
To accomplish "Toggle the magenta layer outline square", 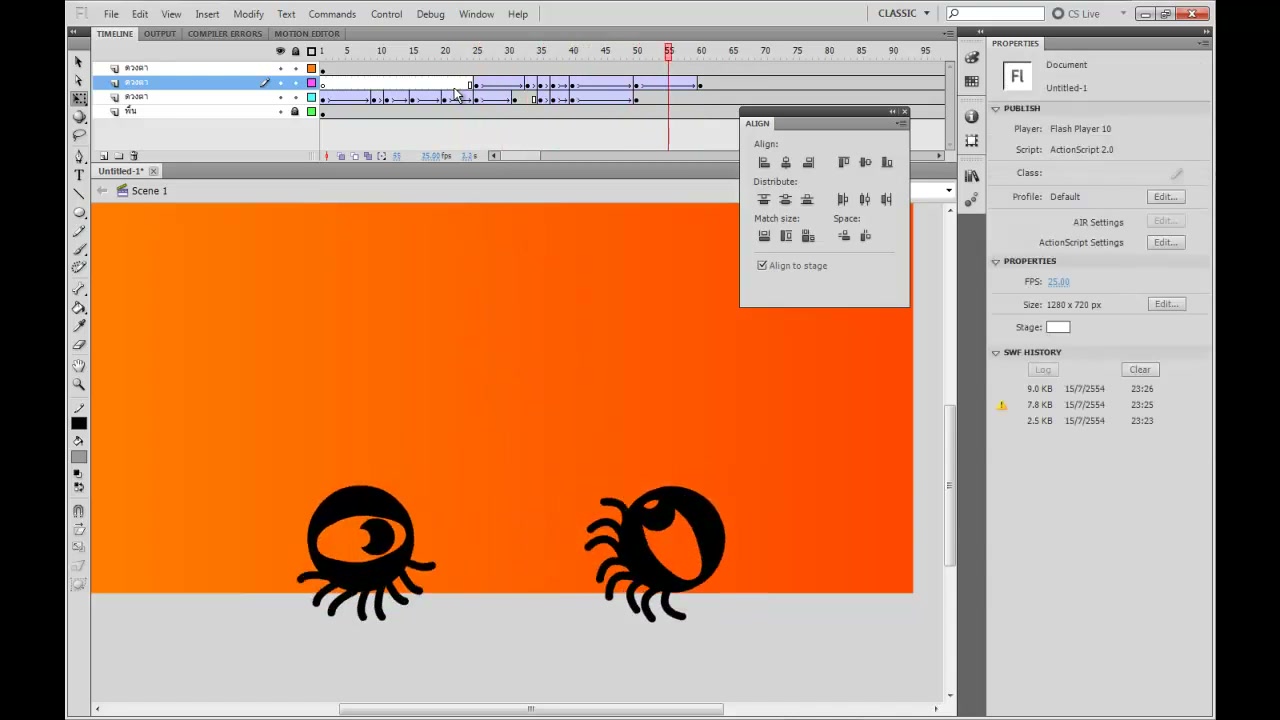I will (x=311, y=83).
